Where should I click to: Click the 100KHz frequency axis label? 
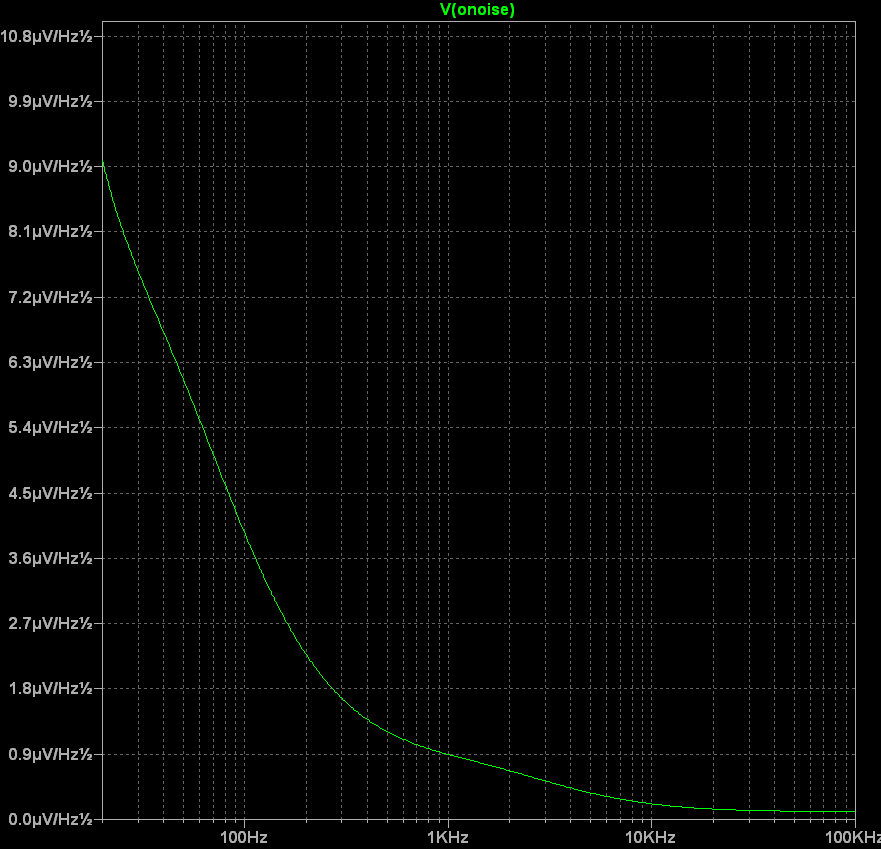852,837
